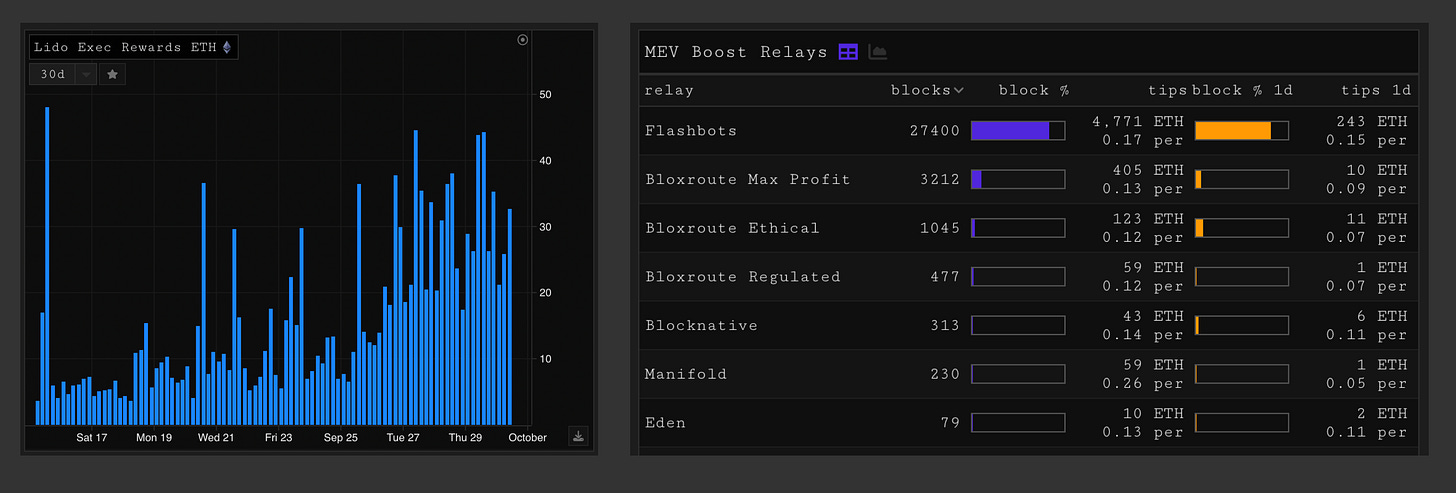Favorite the Lido Exec Rewards chart
The image size is (1456, 493).
(112, 74)
